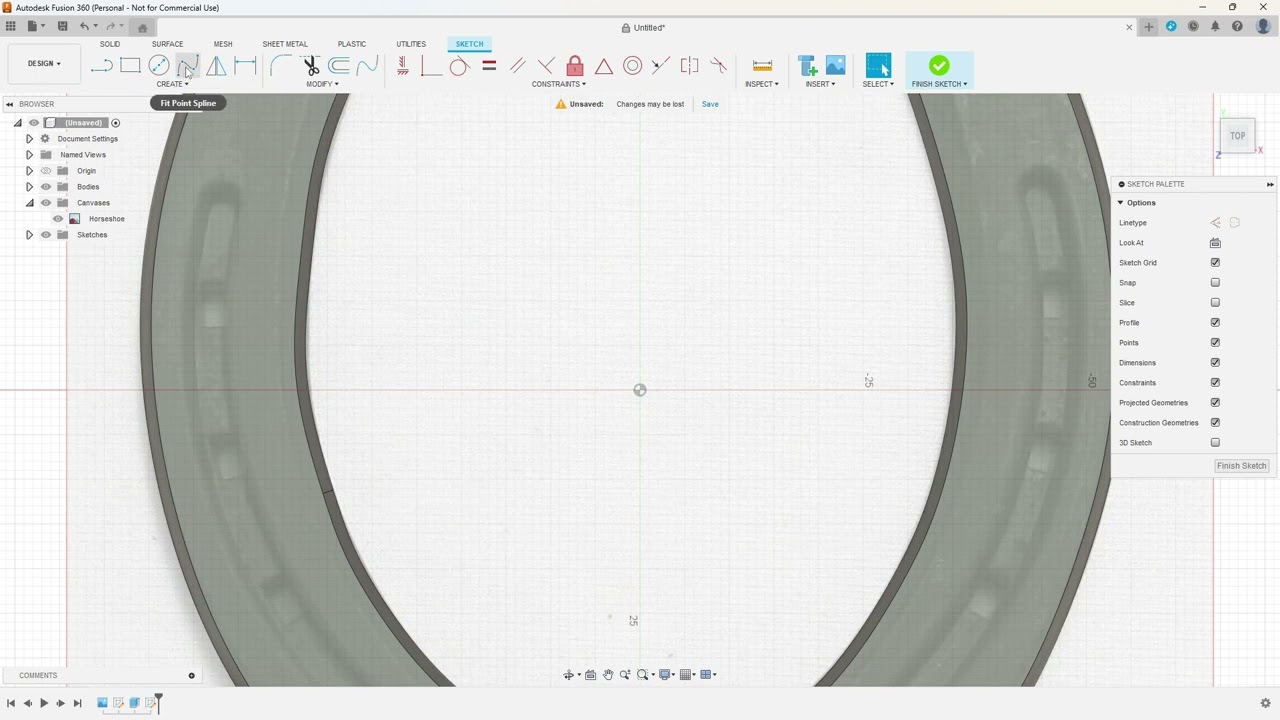Collapse the sketch palette Options section

tap(1121, 203)
